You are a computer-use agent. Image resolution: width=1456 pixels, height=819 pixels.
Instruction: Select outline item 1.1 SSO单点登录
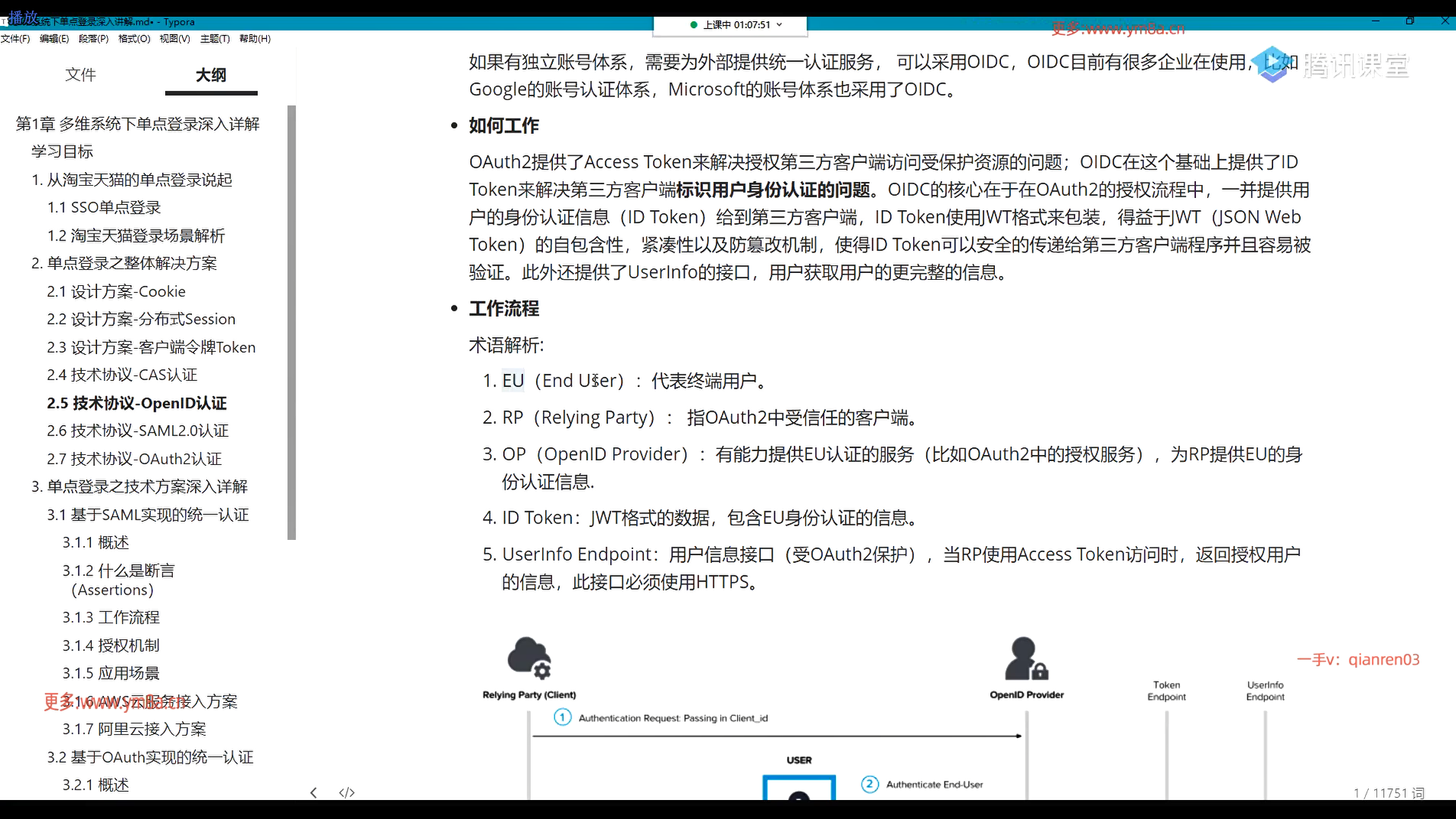104,207
